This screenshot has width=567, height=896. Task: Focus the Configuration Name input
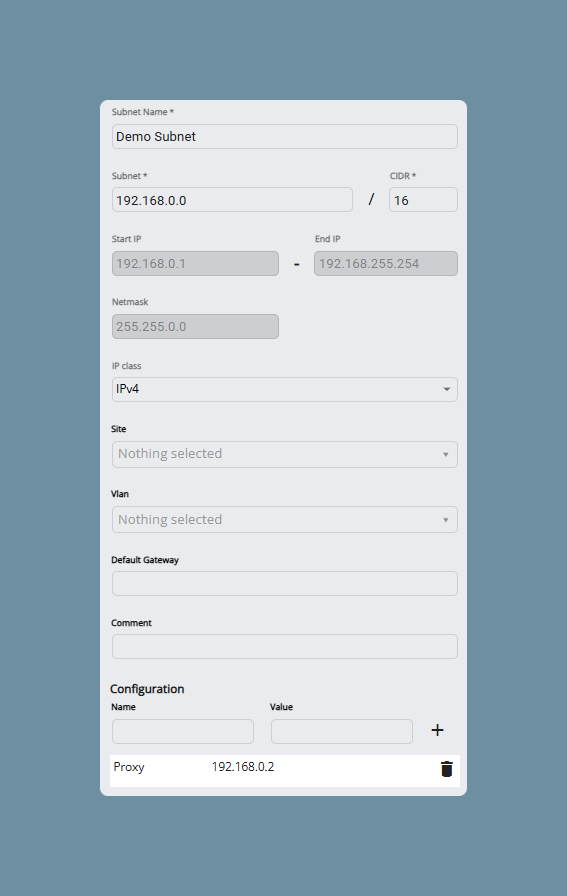click(183, 731)
